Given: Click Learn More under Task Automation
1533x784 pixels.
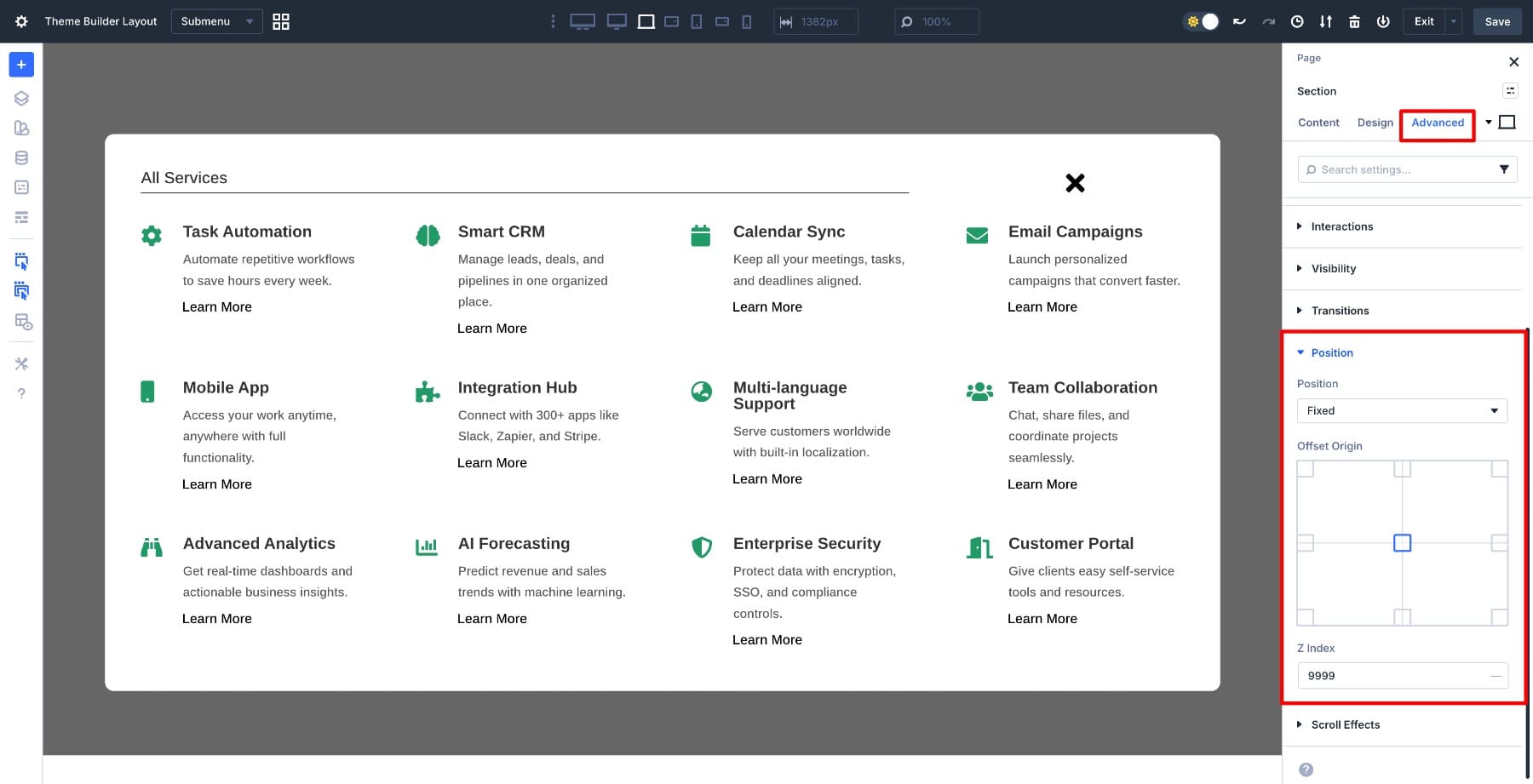Looking at the screenshot, I should 217,307.
